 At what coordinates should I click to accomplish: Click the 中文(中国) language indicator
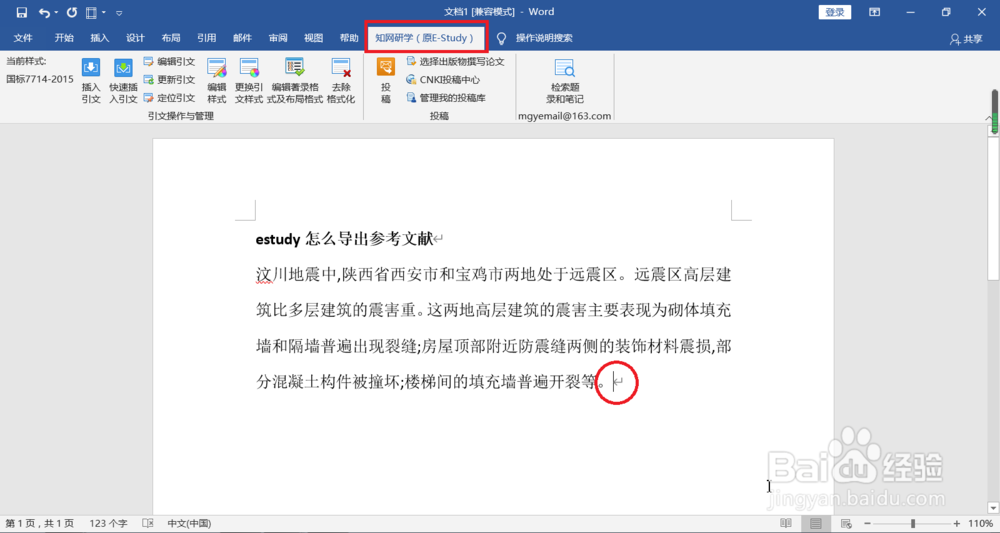click(x=189, y=523)
